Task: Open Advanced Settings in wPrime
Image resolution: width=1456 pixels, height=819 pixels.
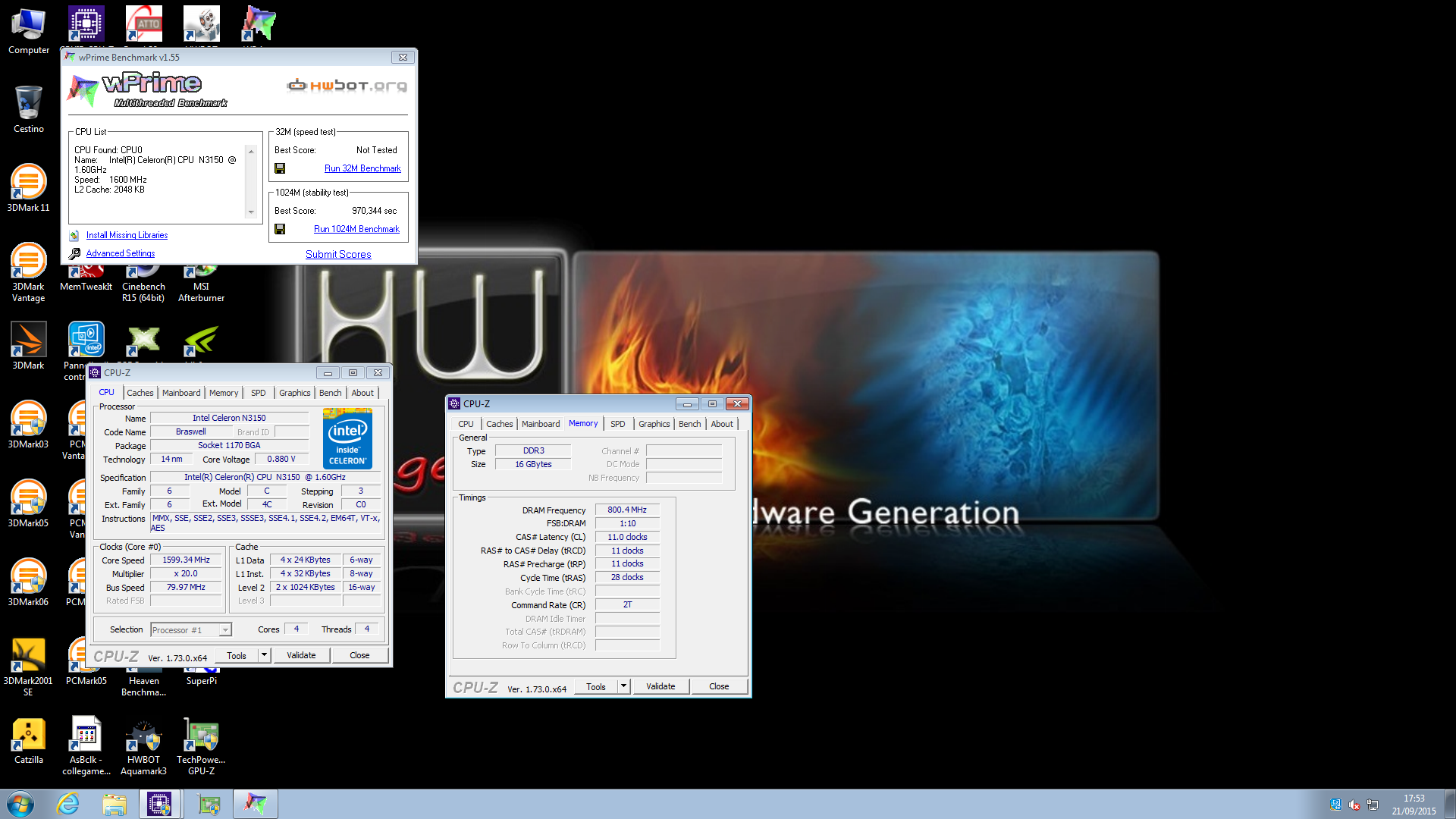Action: [x=121, y=253]
